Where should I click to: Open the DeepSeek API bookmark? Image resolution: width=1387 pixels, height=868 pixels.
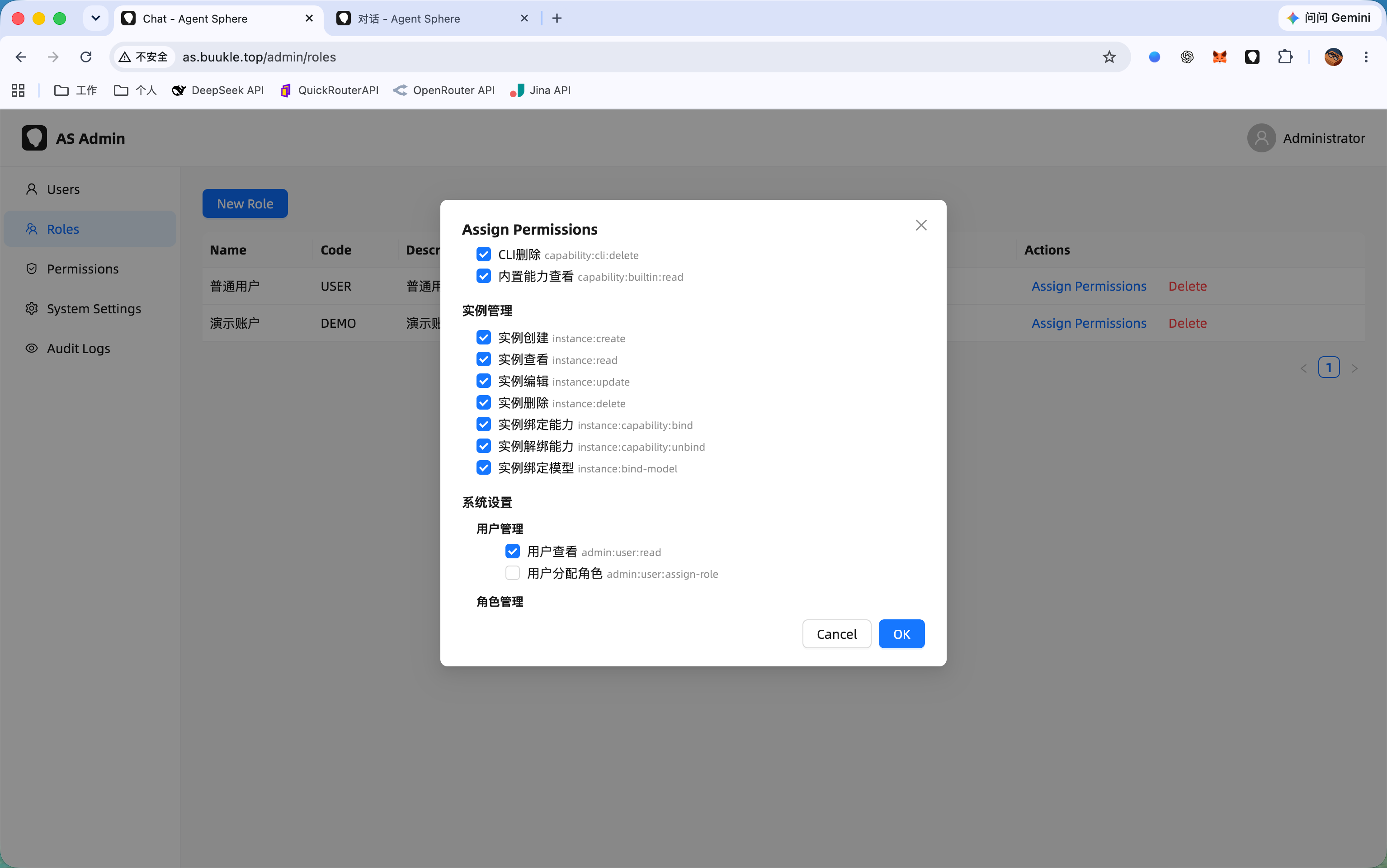218,90
